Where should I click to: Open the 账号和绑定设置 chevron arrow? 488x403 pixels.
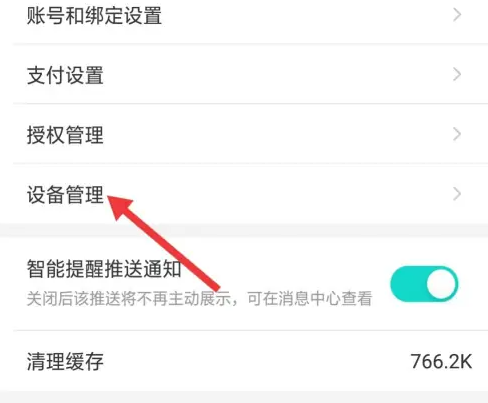pyautogui.click(x=457, y=15)
